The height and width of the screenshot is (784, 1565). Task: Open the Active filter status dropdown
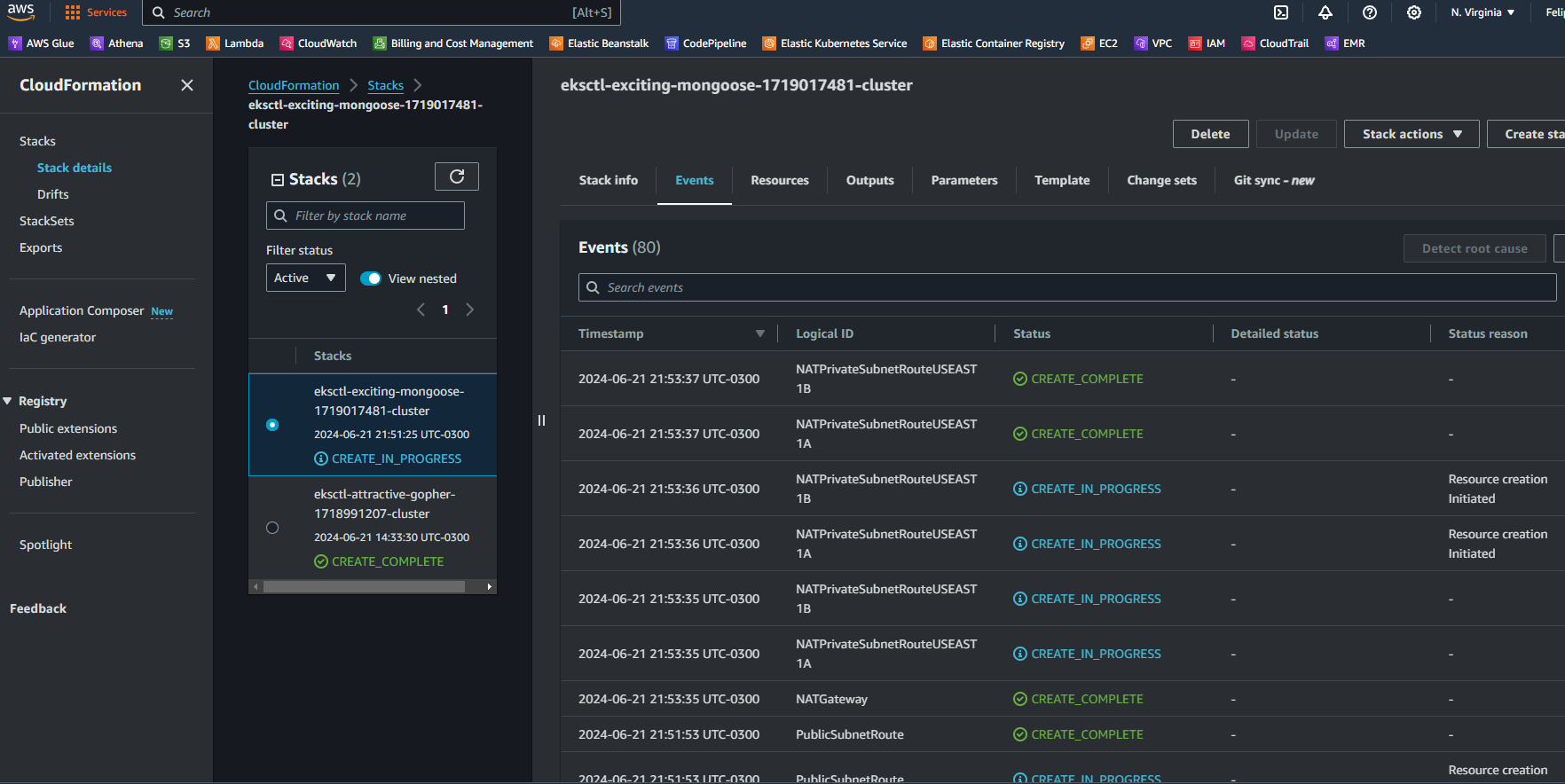[305, 278]
